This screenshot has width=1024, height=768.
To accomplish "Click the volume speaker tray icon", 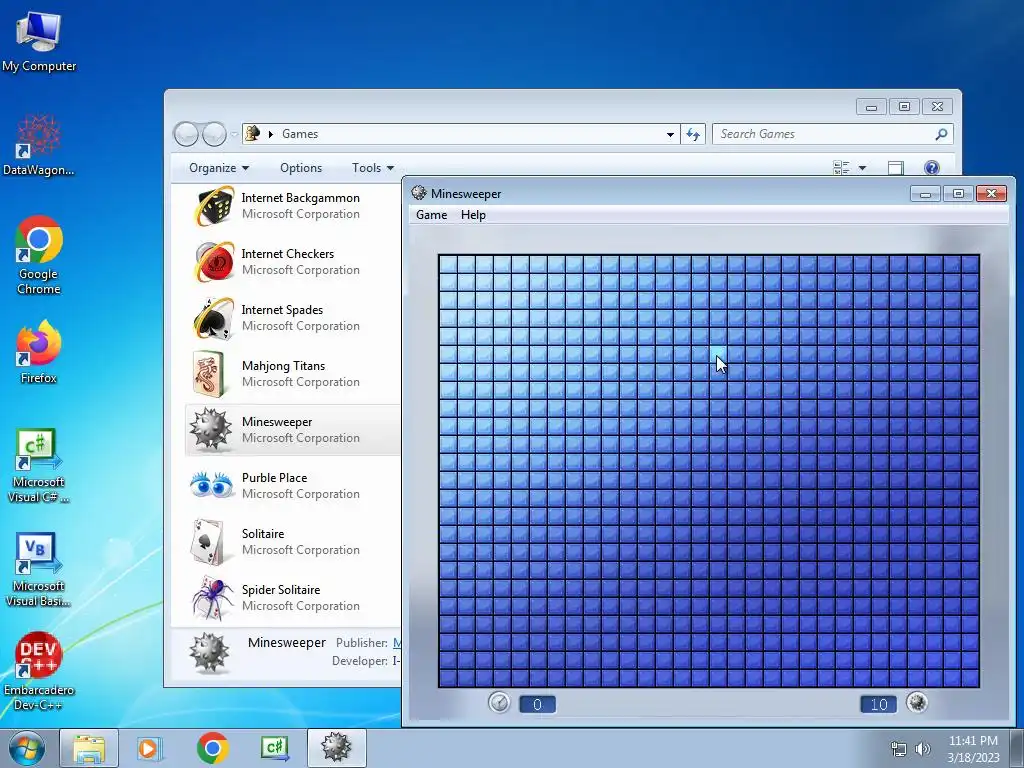I will (922, 749).
